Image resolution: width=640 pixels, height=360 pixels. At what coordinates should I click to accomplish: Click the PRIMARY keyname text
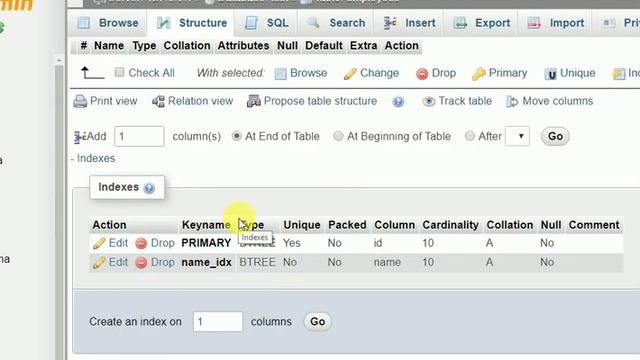pos(206,243)
